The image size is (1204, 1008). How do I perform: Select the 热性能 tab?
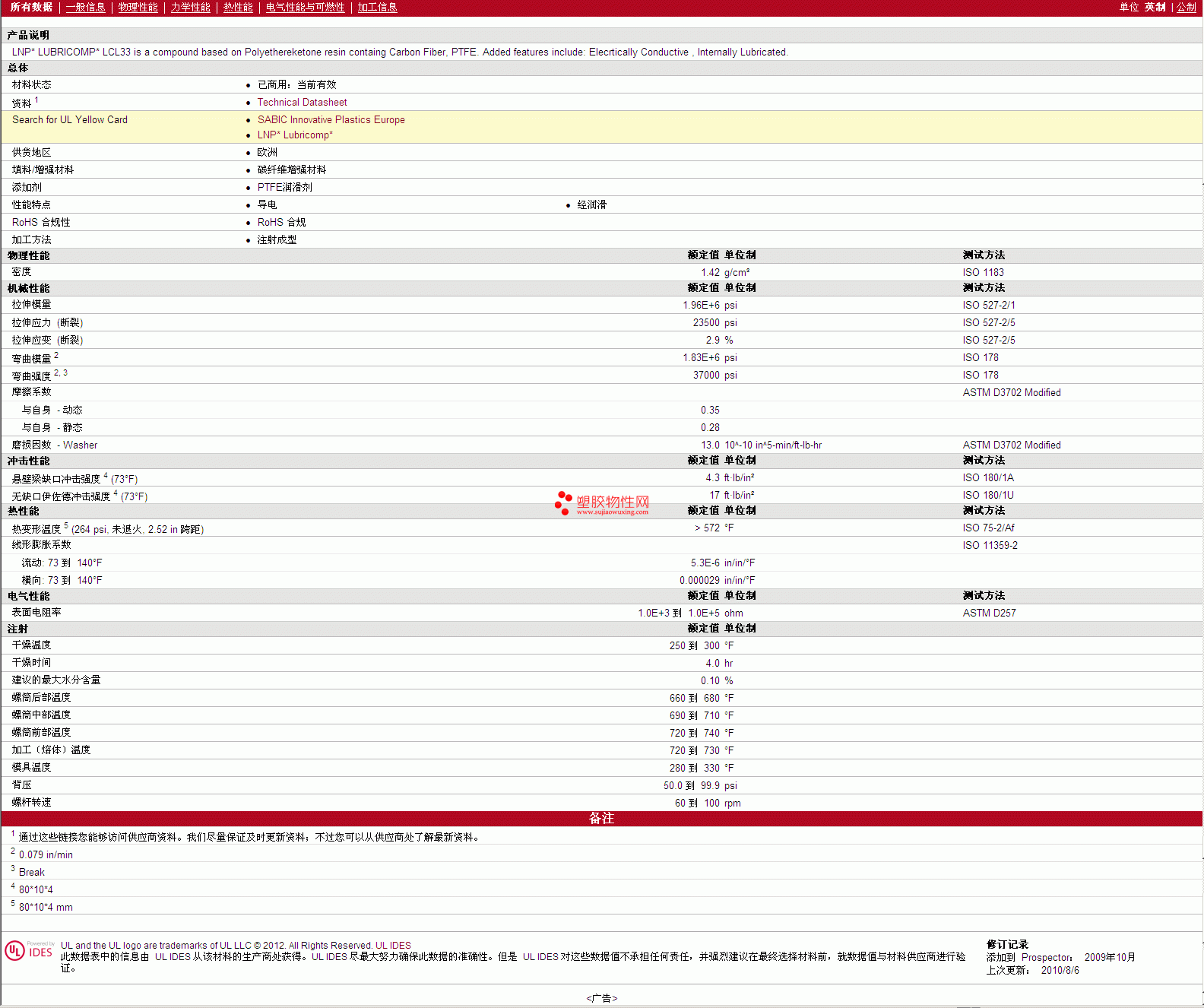click(238, 8)
